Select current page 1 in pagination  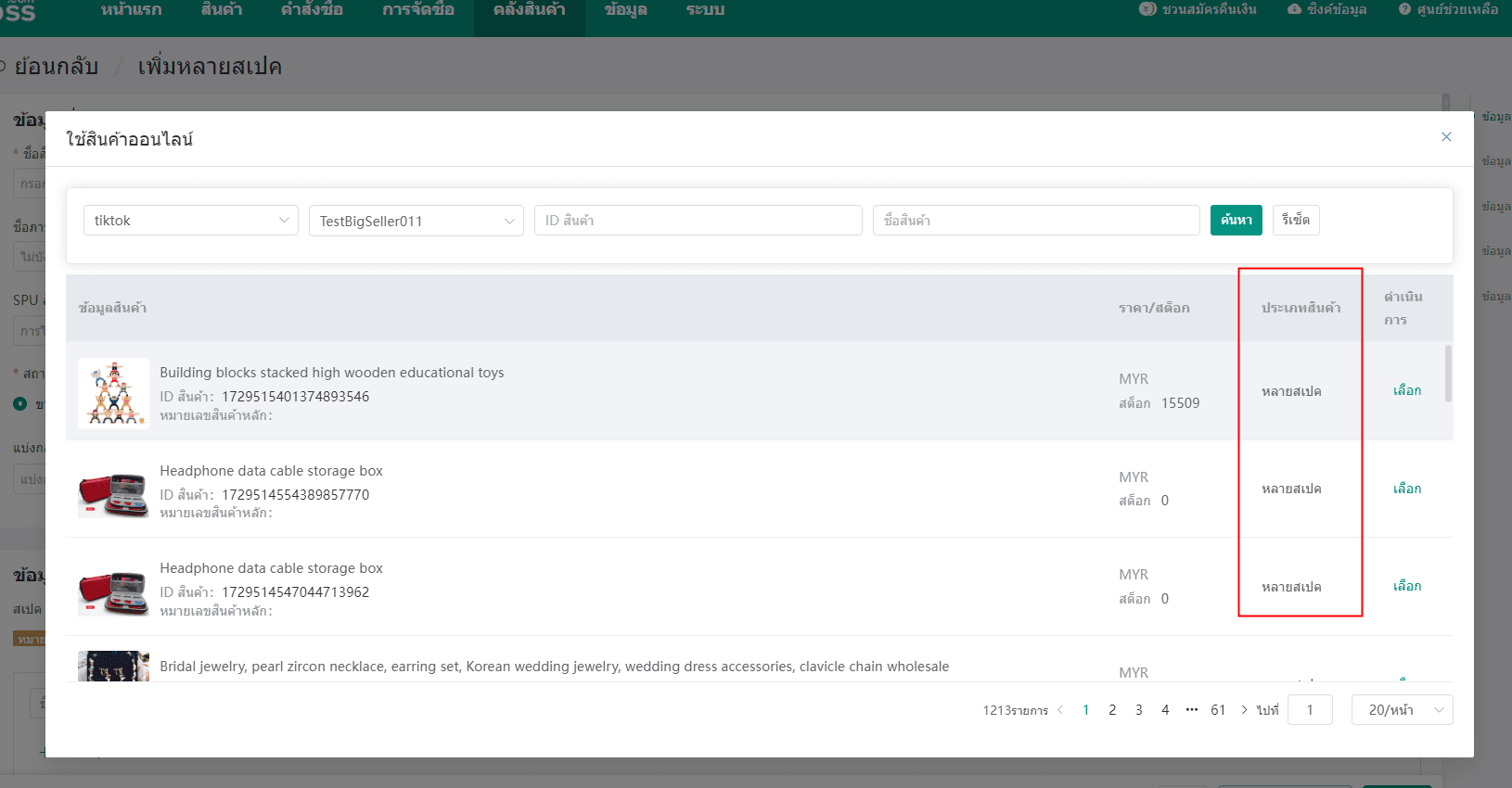click(x=1085, y=710)
